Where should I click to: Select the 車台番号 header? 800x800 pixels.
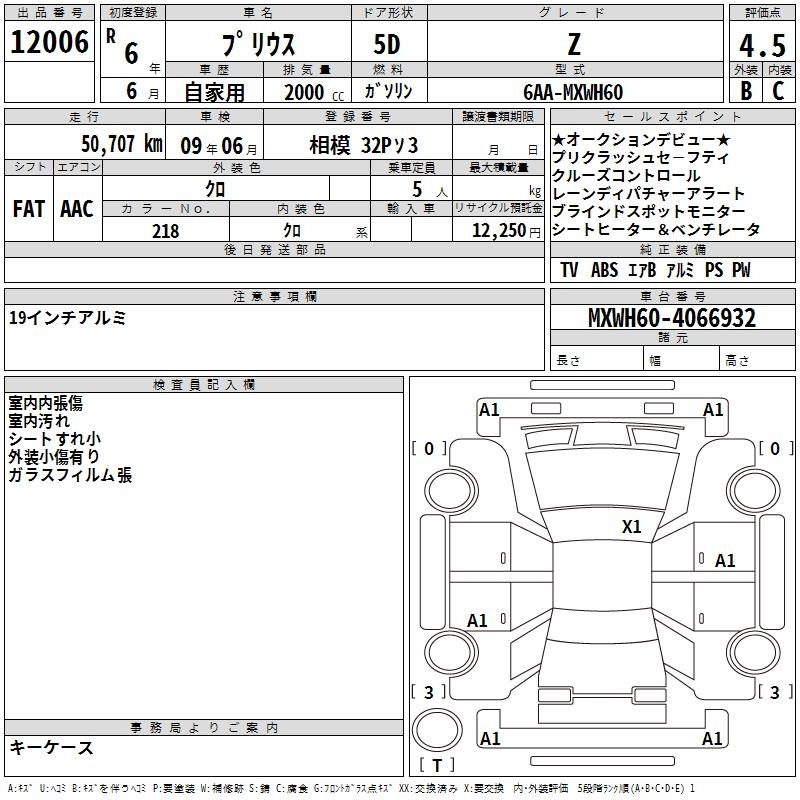point(672,296)
